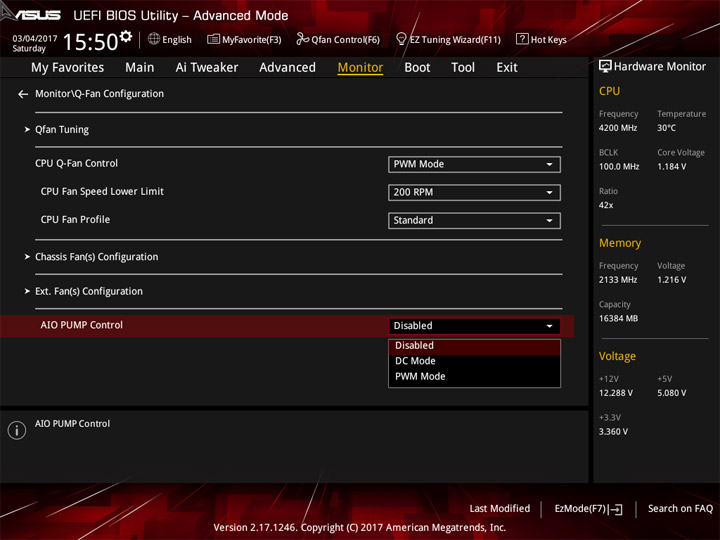Click the AIO PUMP Control dropdown box
This screenshot has width=720, height=540.
(x=474, y=326)
